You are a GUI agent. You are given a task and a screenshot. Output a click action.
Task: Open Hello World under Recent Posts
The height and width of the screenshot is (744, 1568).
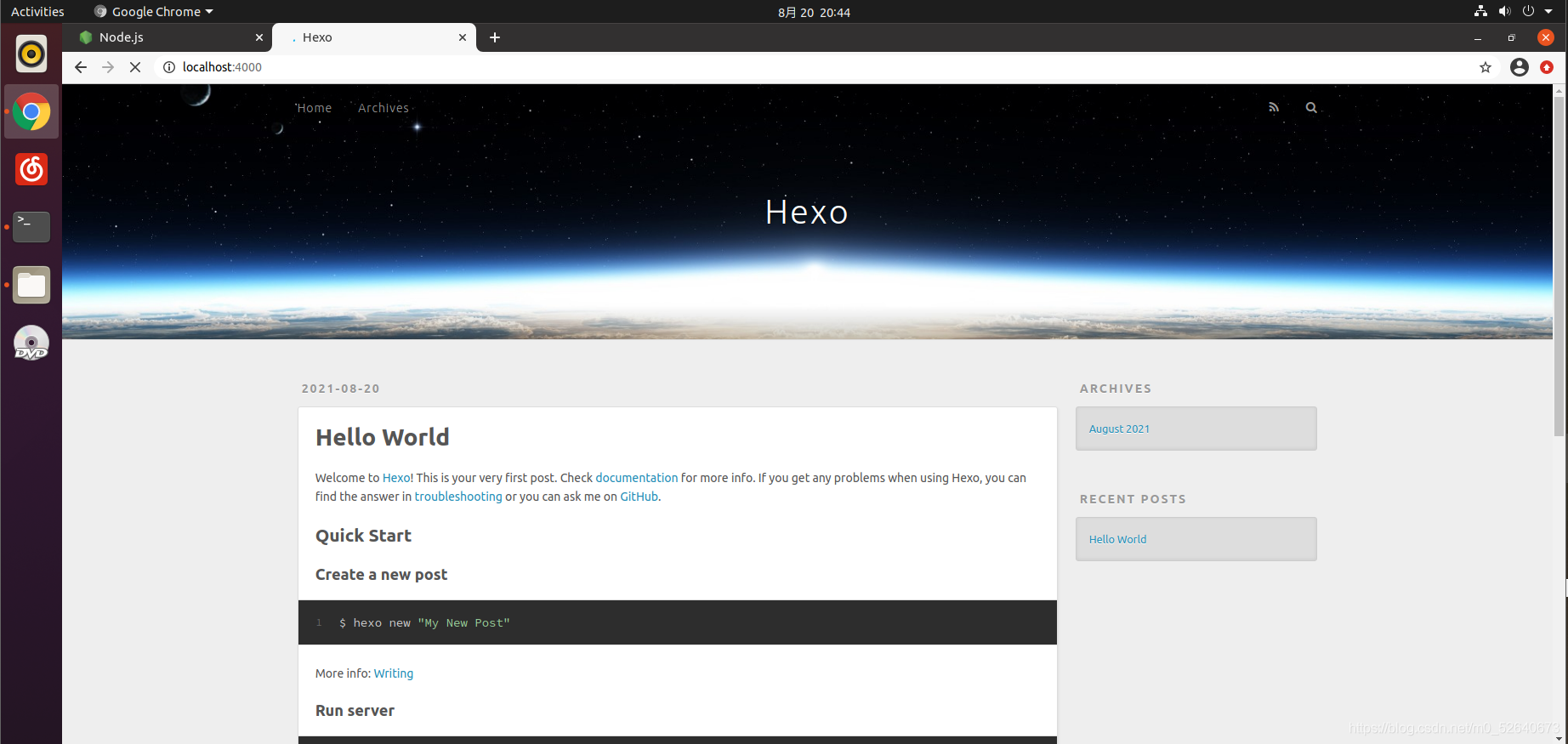(x=1117, y=539)
